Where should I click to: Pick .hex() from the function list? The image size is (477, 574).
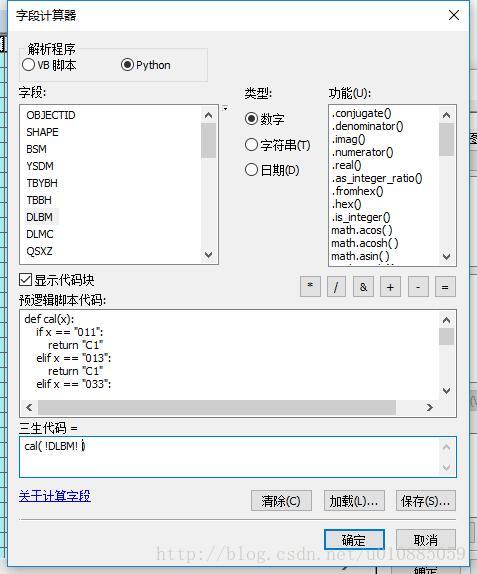click(346, 204)
